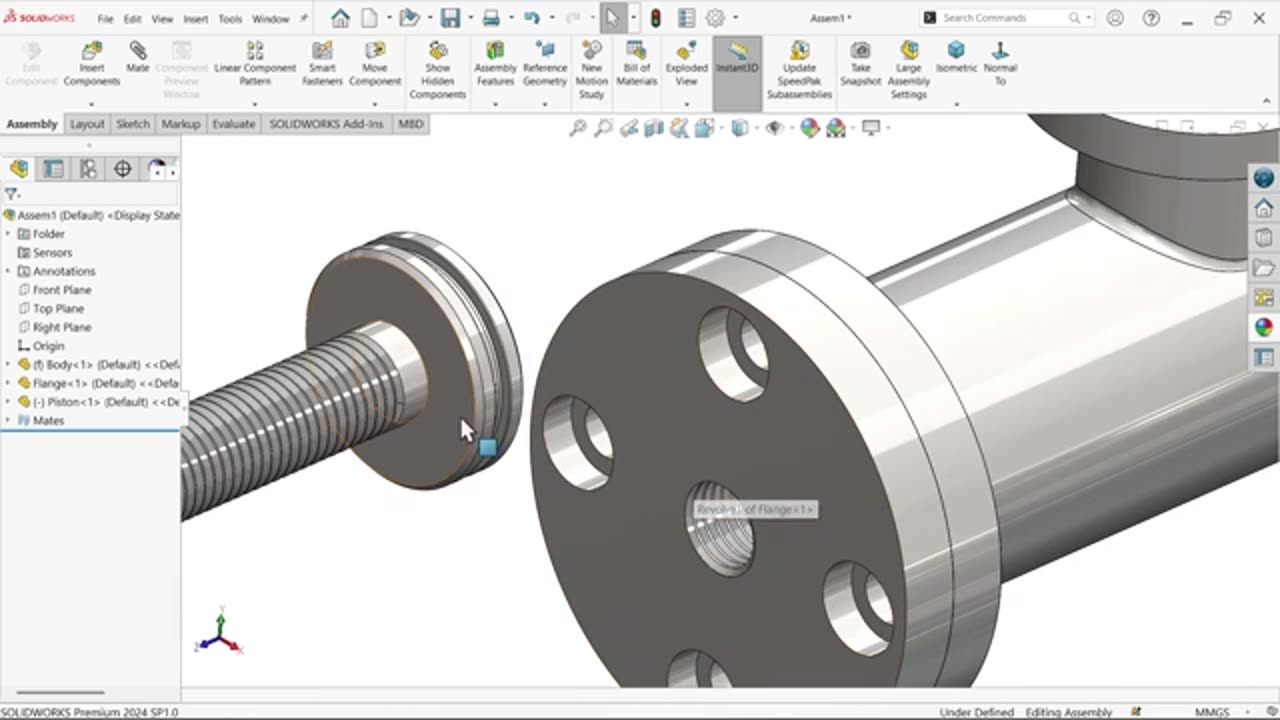This screenshot has width=1280, height=720.
Task: Select the Mate tool
Action: 138,58
